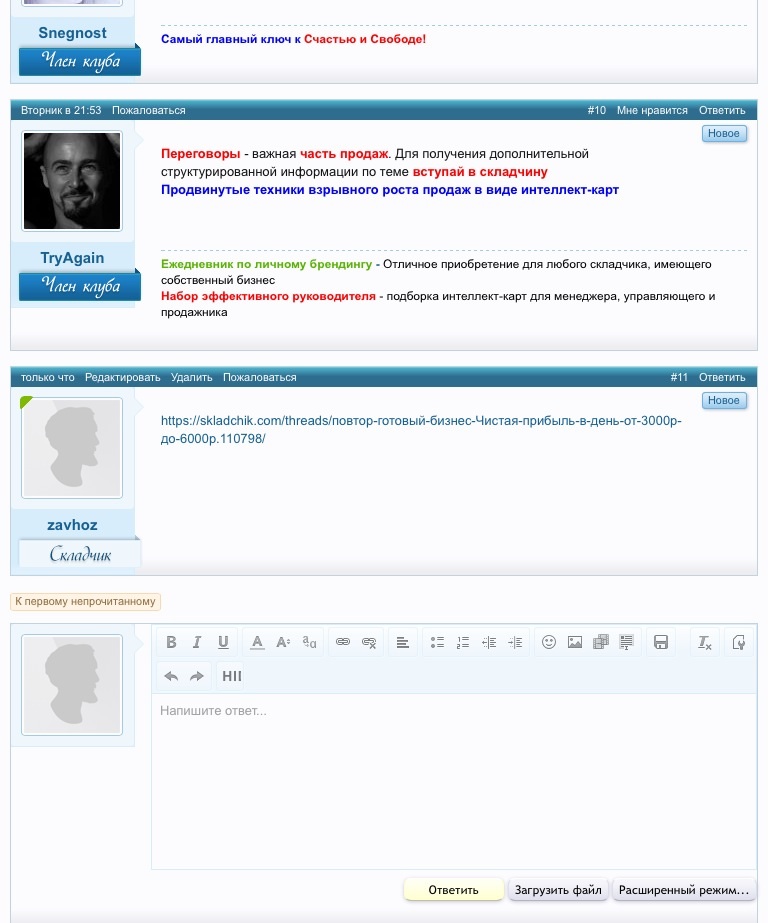
Task: Click the HII toolbar button
Action: point(232,676)
